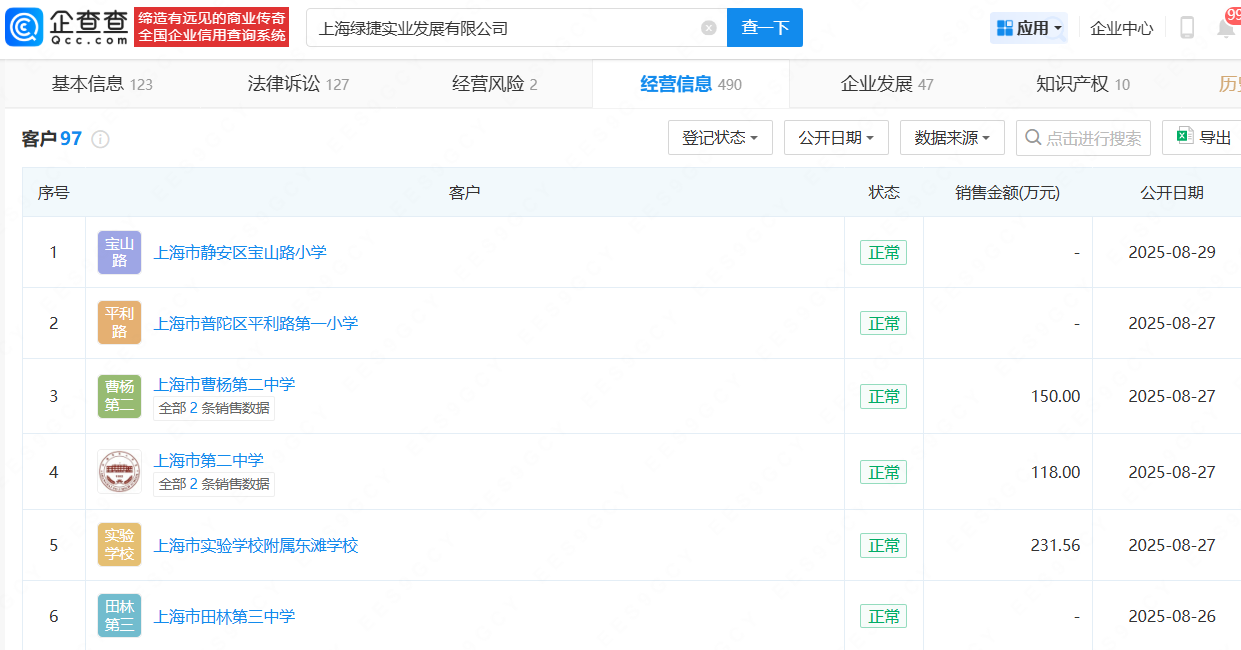The height and width of the screenshot is (650, 1241).
Task: Click the 上海市第二中学 school emblem thumbnail
Action: pos(119,471)
